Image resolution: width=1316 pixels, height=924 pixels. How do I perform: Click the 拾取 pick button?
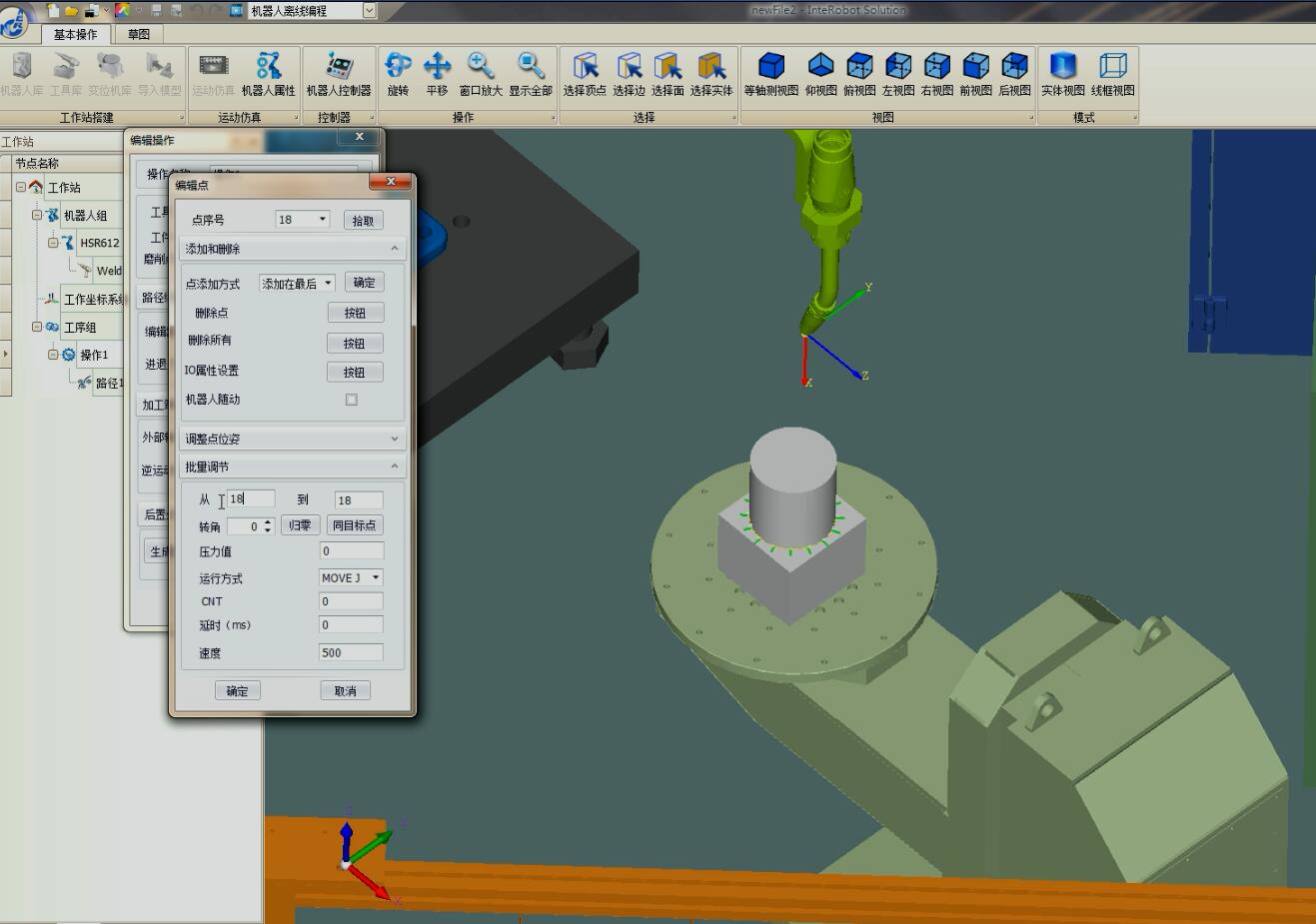click(363, 219)
